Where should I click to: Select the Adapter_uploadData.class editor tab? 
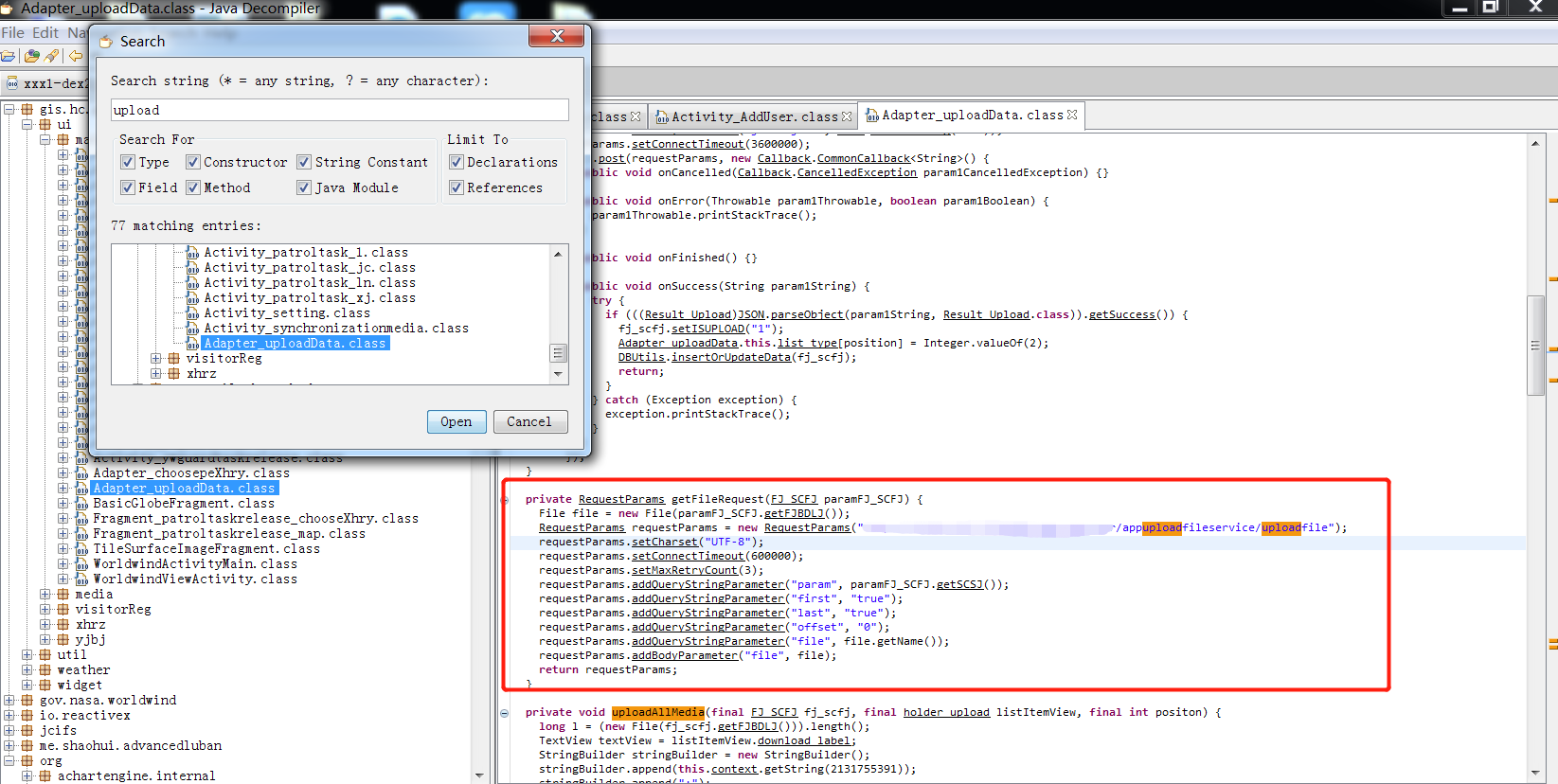click(973, 115)
